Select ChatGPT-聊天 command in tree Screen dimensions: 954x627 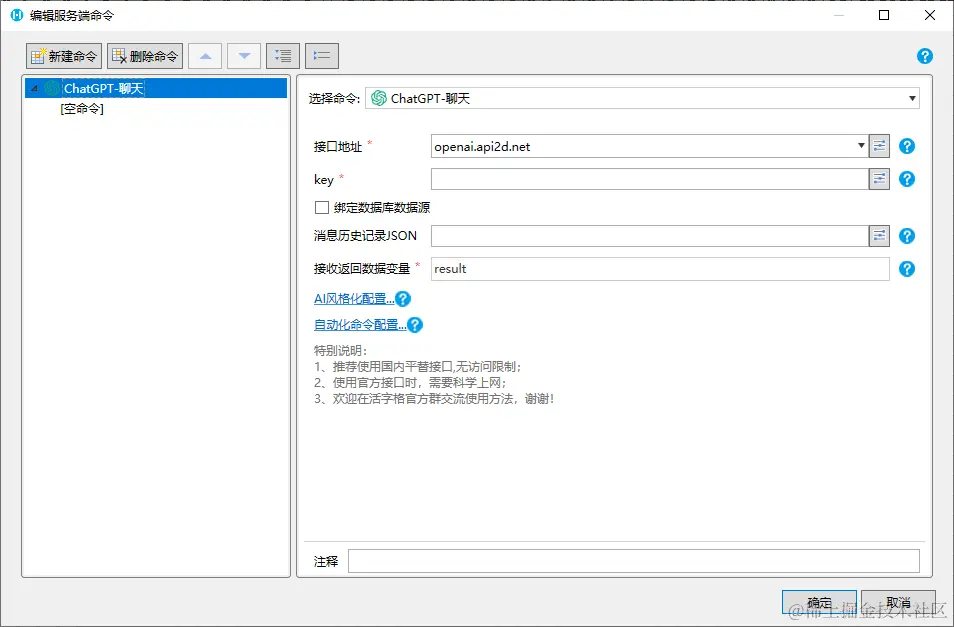click(156, 88)
